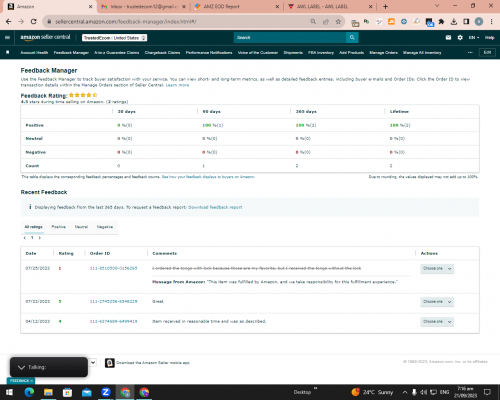Open the Chrome extensions puzzle icon

[x=441, y=22]
